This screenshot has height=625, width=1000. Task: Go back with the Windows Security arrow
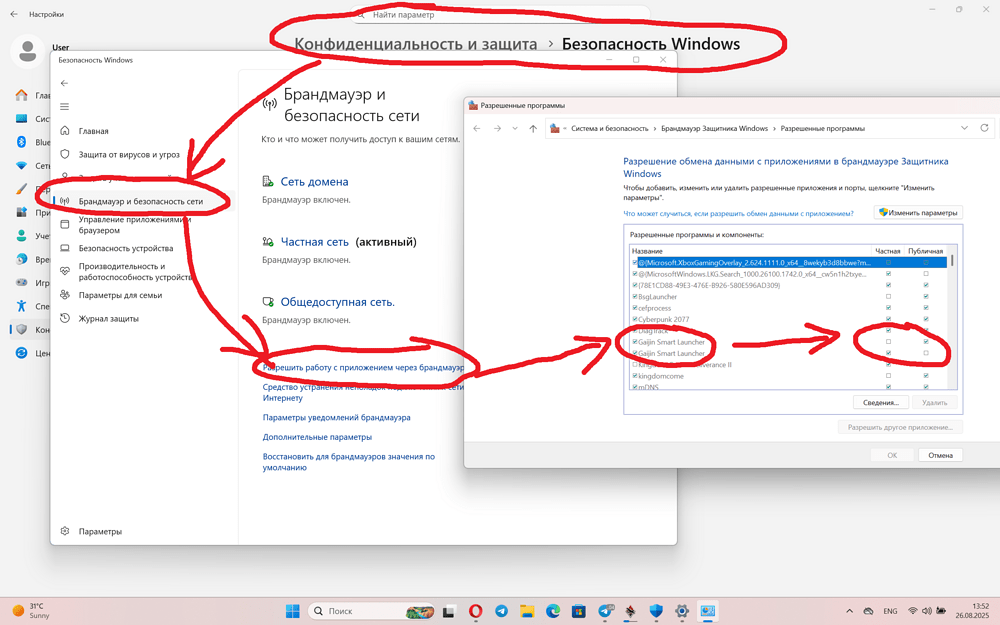[64, 83]
